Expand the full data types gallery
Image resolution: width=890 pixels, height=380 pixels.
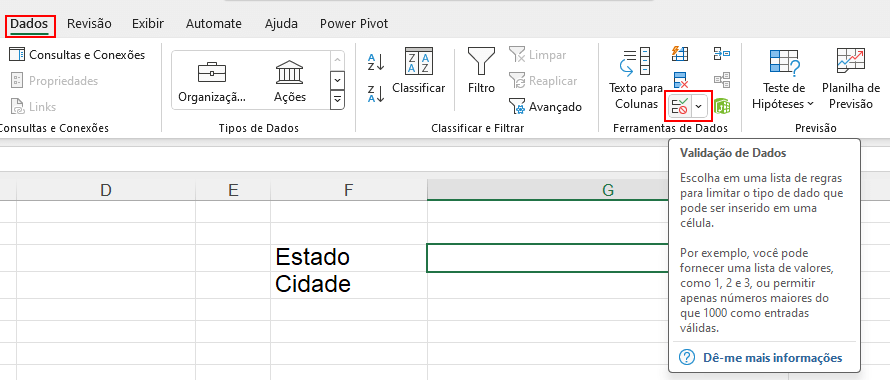(x=337, y=99)
